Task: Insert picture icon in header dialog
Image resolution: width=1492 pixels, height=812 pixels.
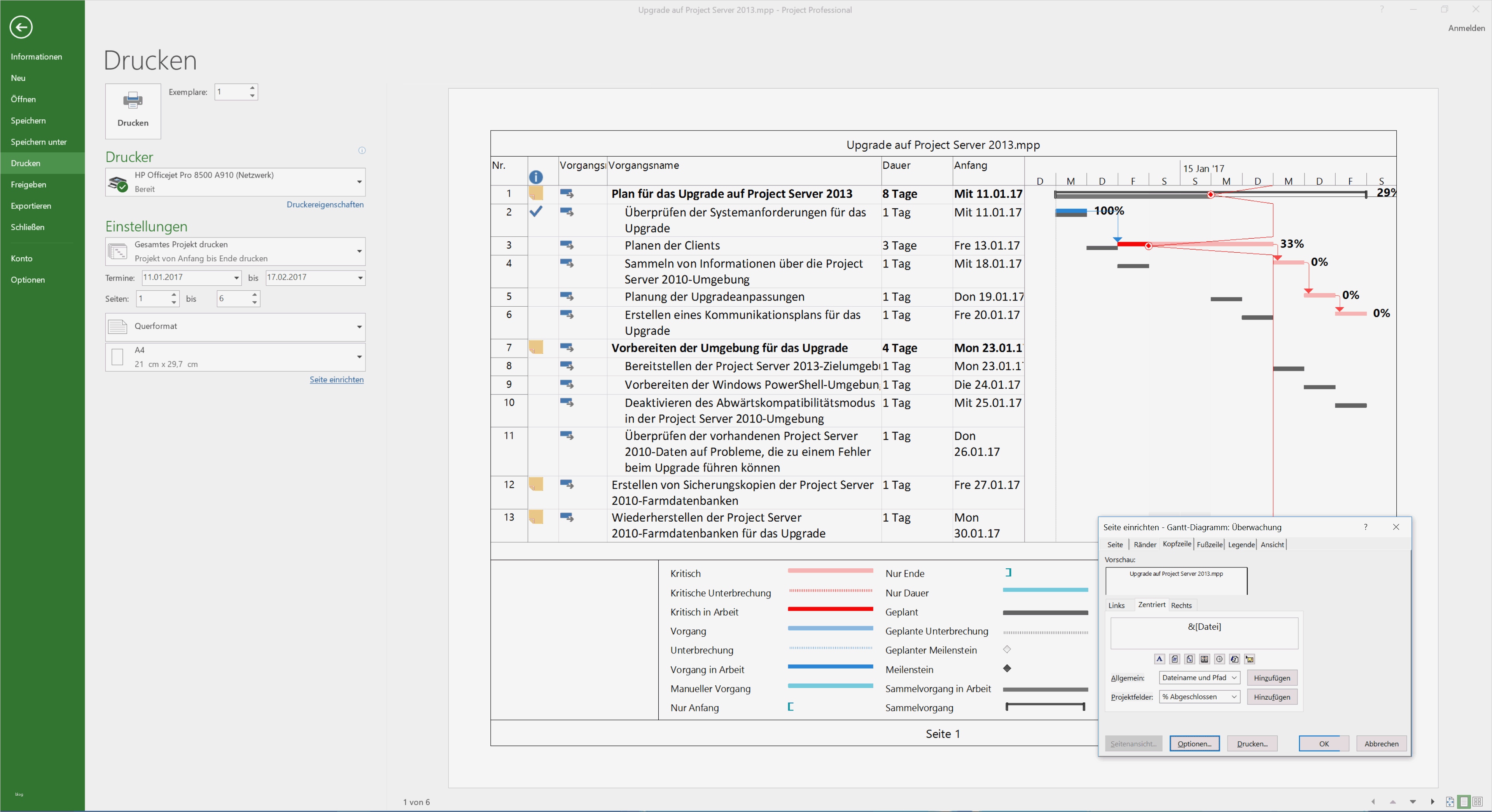Action: 1249,659
